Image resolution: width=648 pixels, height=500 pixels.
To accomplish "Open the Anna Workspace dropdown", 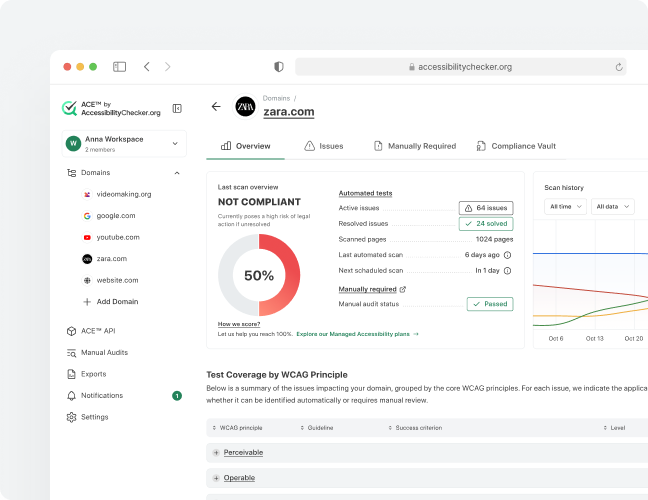I will click(124, 143).
